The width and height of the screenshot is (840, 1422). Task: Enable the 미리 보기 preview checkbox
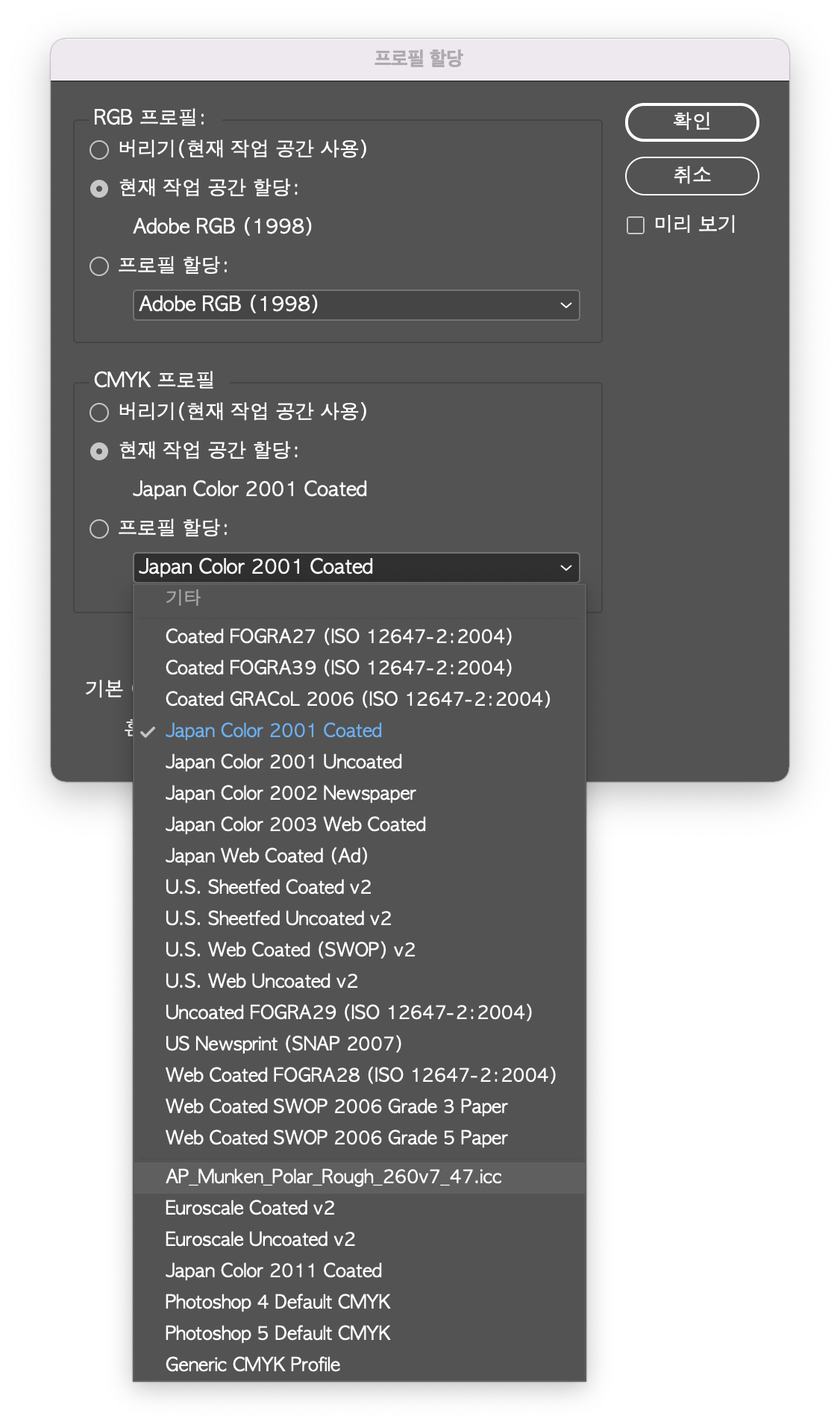636,225
